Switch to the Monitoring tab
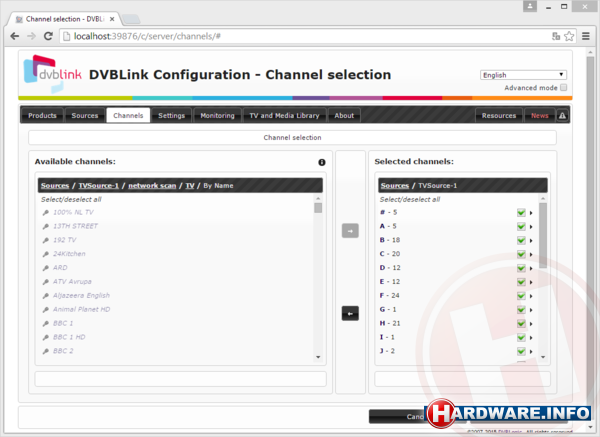Image resolution: width=600 pixels, height=437 pixels. 217,115
